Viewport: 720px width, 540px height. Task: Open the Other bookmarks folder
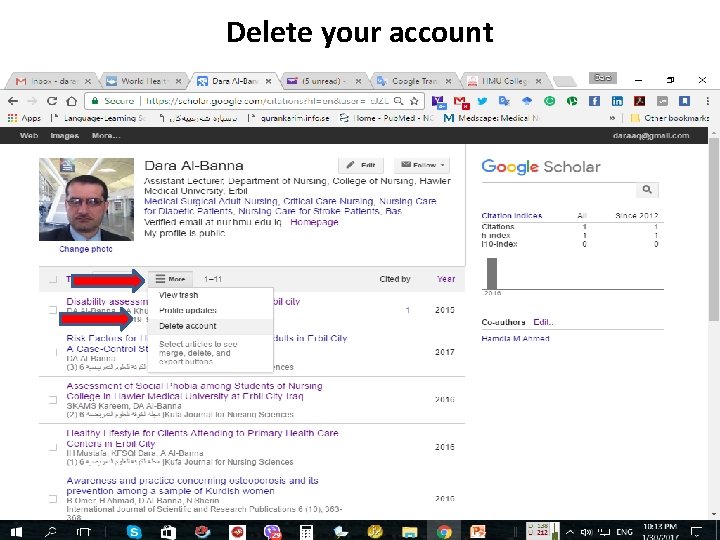(x=670, y=118)
